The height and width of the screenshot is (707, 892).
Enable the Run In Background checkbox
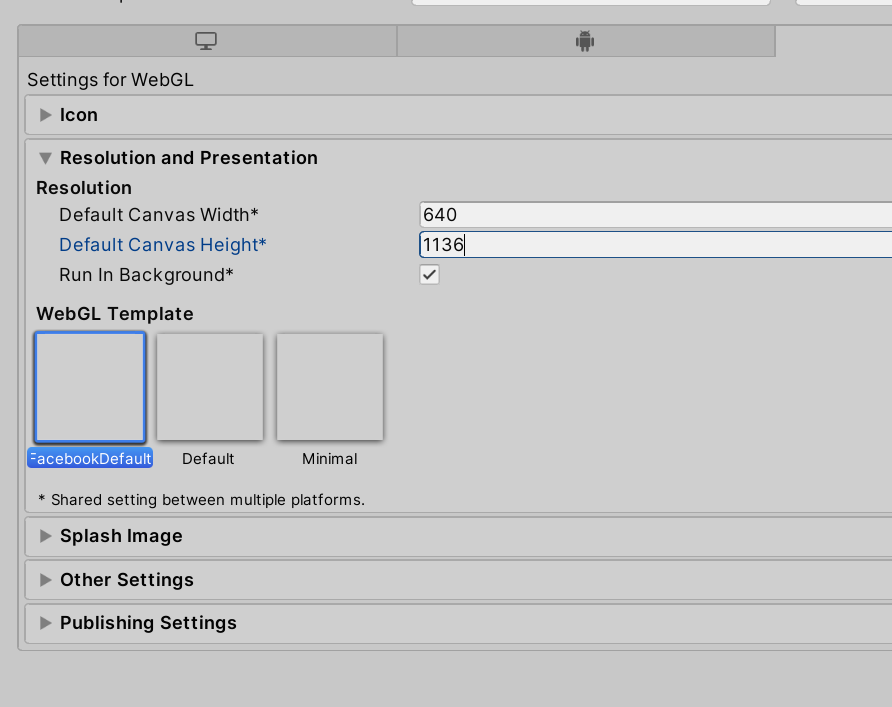tap(429, 274)
